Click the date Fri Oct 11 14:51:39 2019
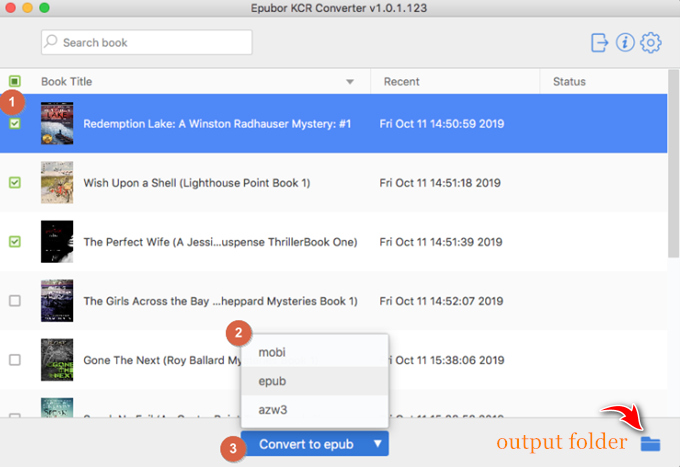This screenshot has width=680, height=467. pos(441,242)
